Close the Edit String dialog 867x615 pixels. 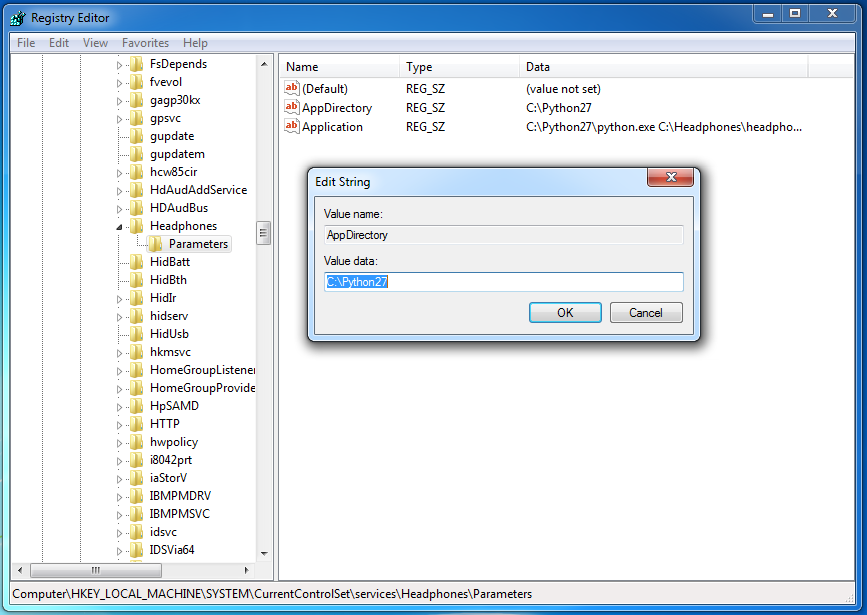coord(671,177)
